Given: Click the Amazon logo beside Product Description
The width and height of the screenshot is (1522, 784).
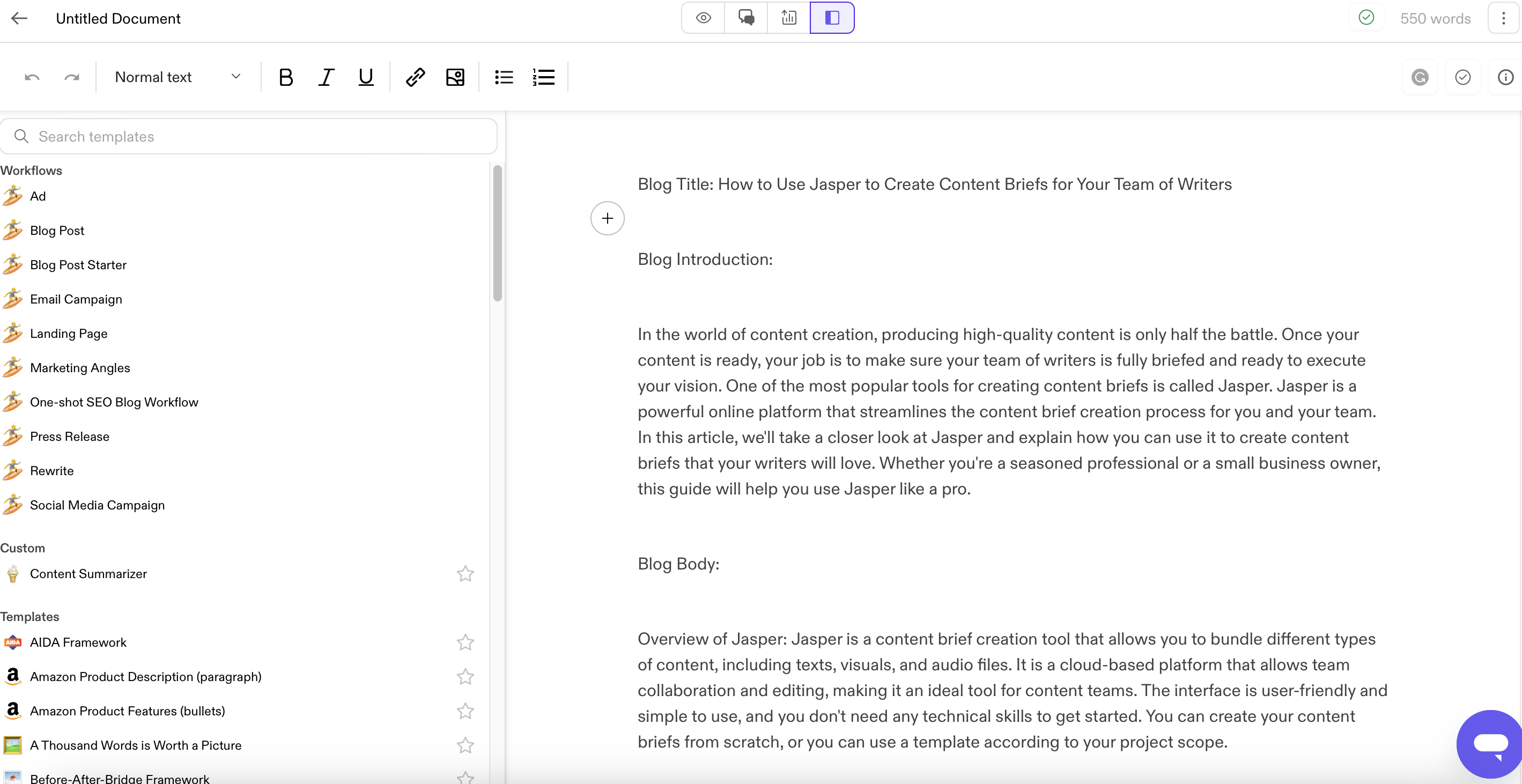Looking at the screenshot, I should tap(12, 676).
